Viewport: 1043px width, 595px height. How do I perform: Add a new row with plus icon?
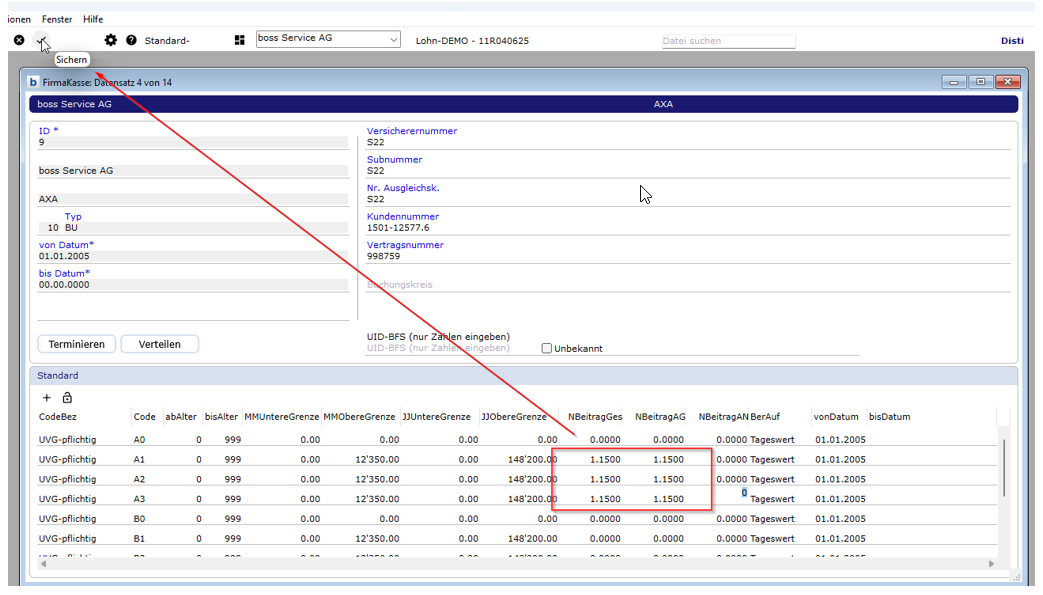[x=46, y=398]
